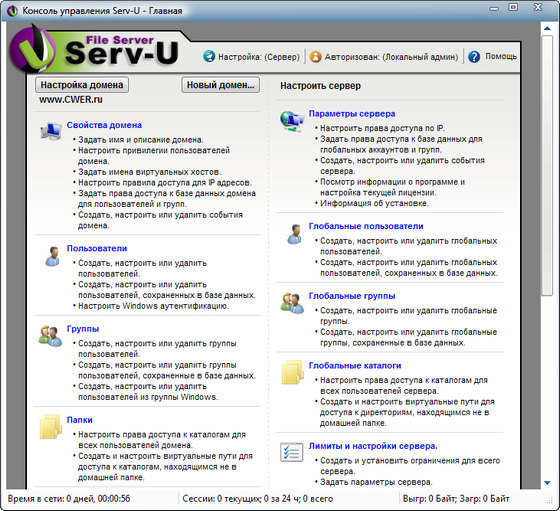Click the Сессии status bar entry

click(258, 499)
